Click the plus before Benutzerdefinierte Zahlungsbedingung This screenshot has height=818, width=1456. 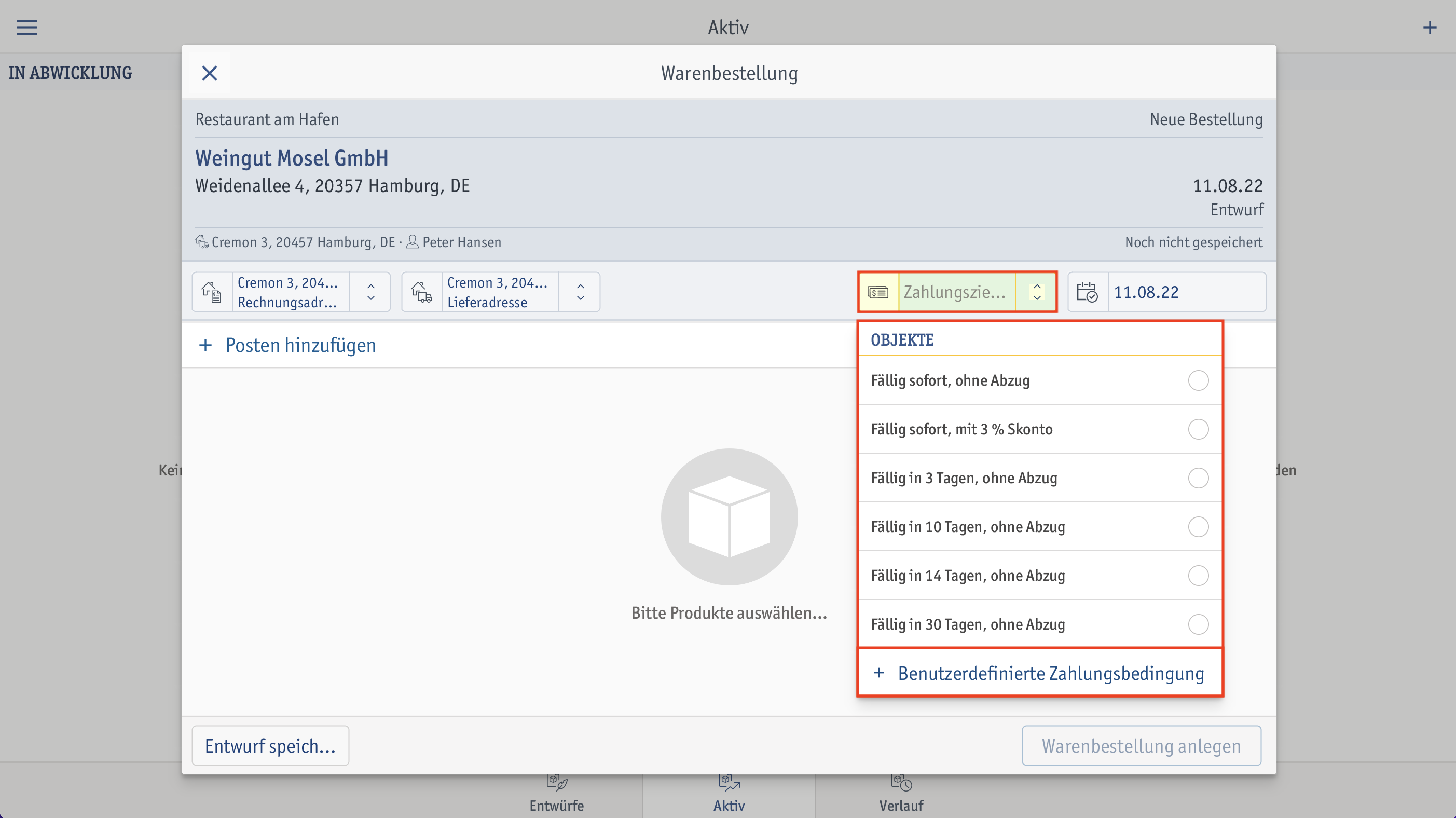(879, 673)
